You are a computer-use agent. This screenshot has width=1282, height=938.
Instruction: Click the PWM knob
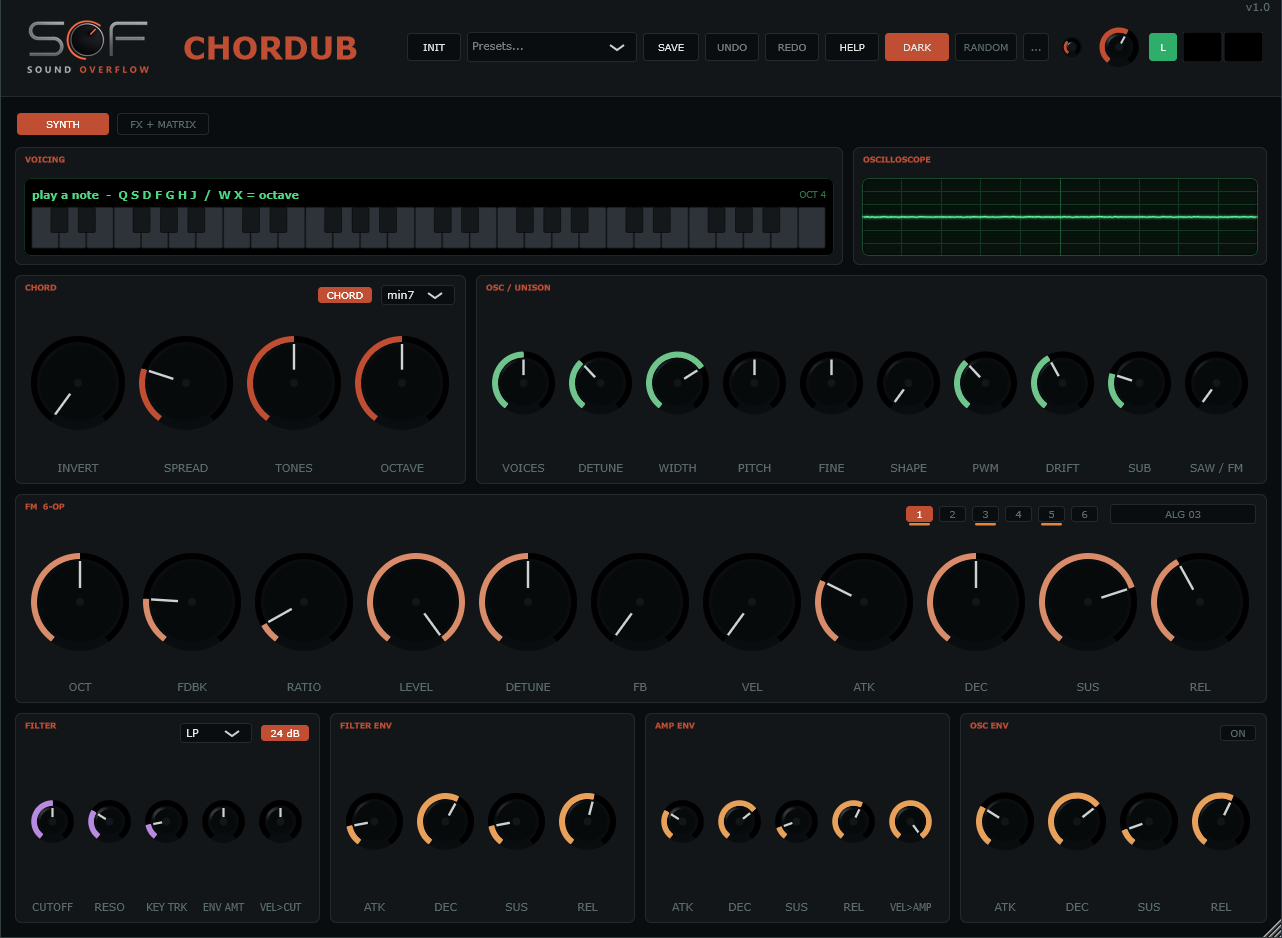pyautogui.click(x=985, y=383)
